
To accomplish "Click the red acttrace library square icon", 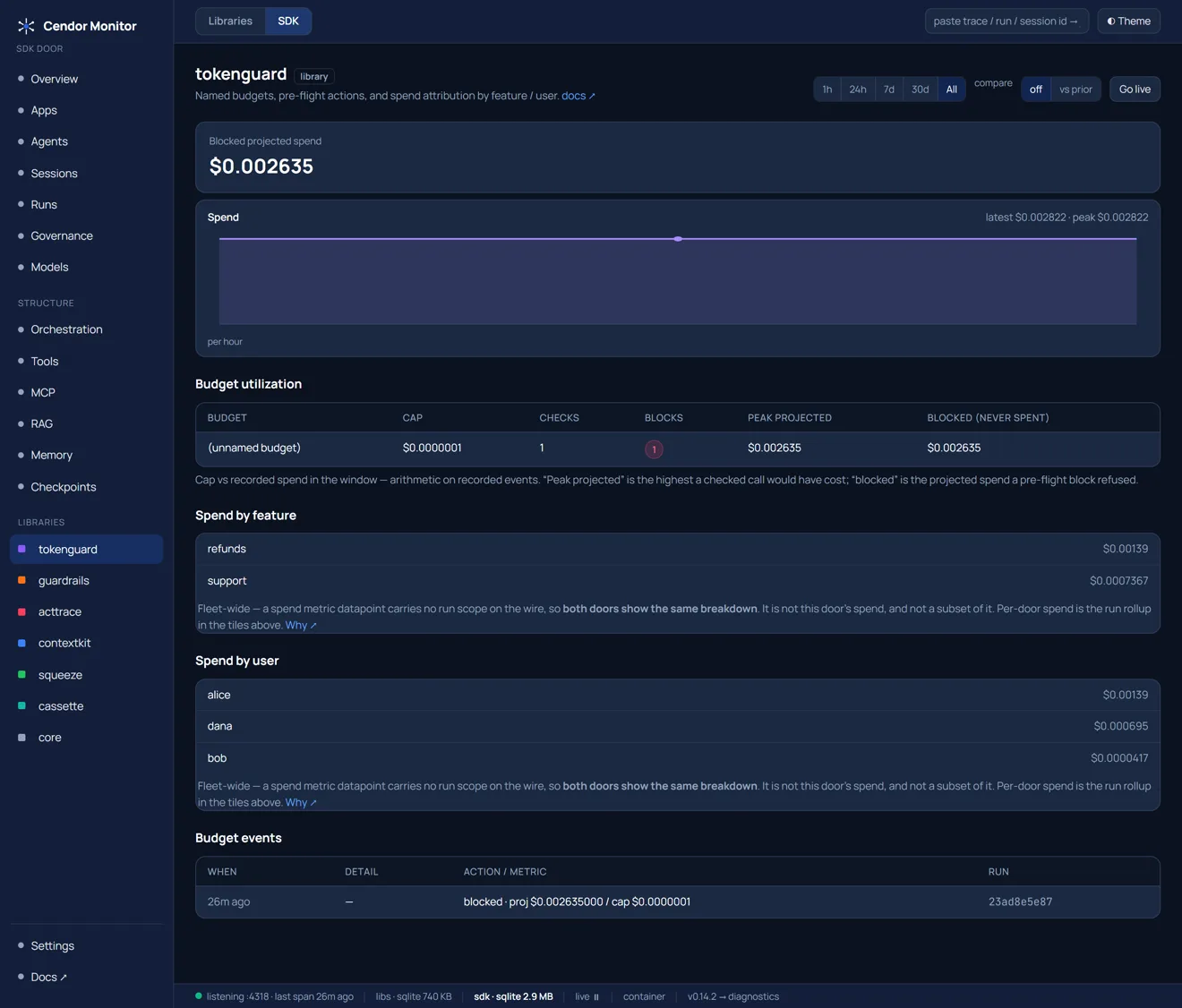I will [x=21, y=611].
